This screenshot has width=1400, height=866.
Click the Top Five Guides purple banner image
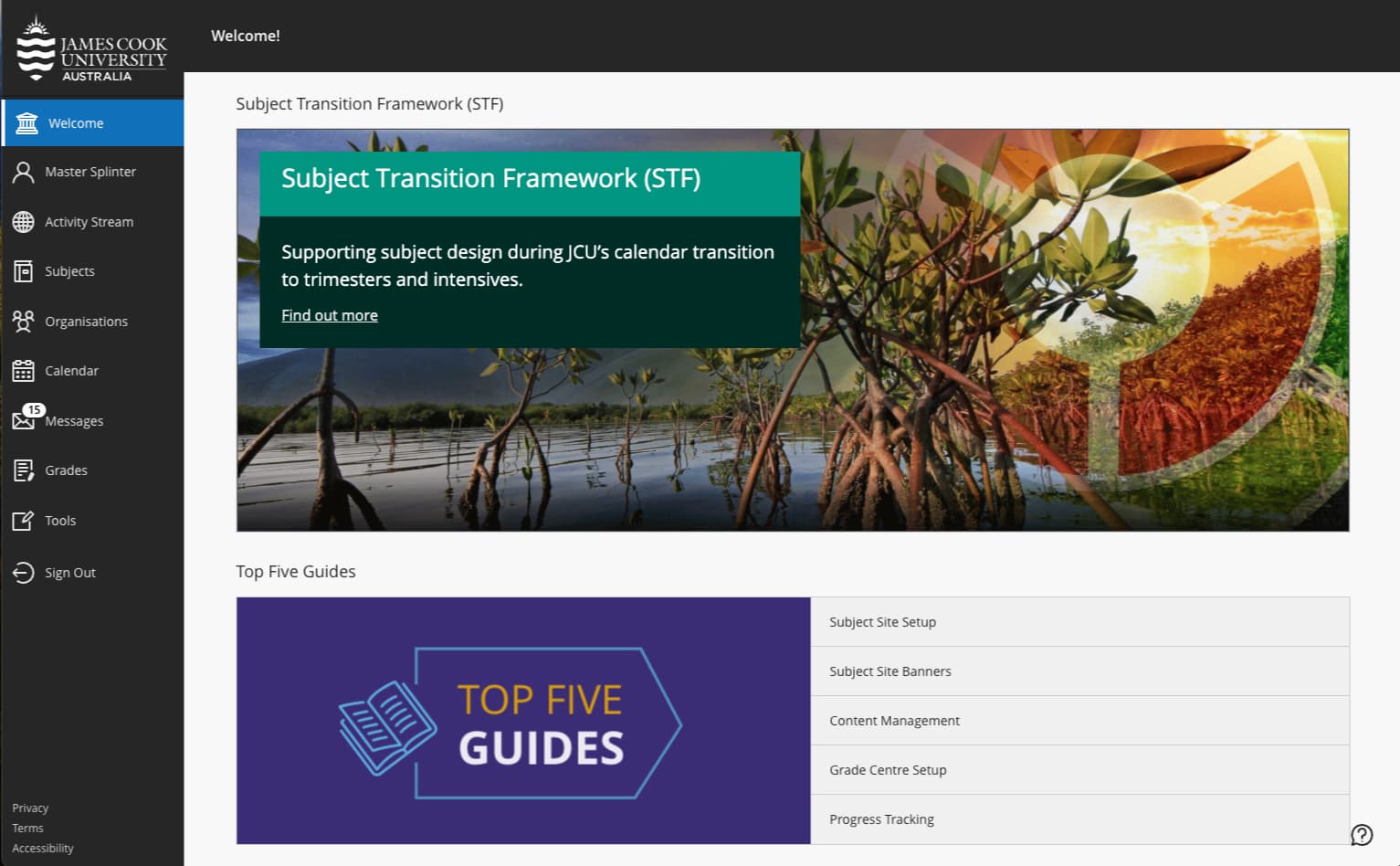[x=523, y=721]
